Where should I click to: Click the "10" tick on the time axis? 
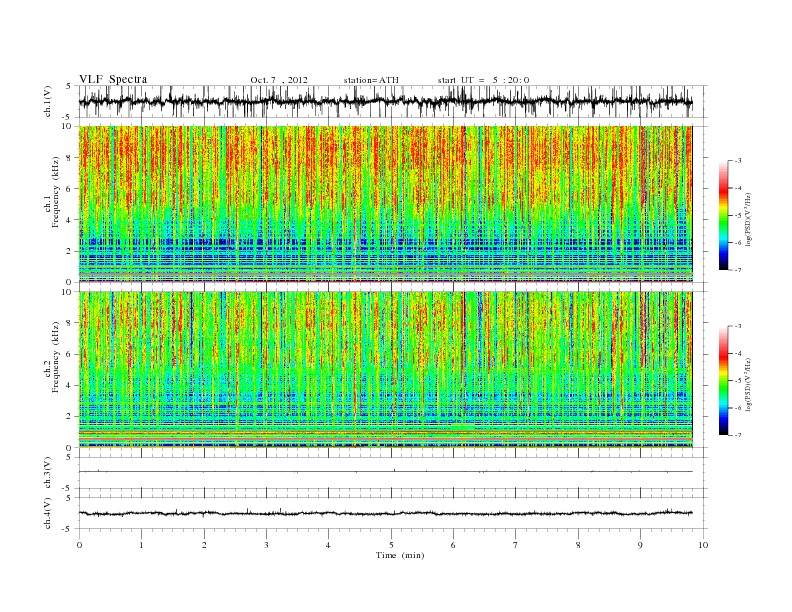point(703,545)
